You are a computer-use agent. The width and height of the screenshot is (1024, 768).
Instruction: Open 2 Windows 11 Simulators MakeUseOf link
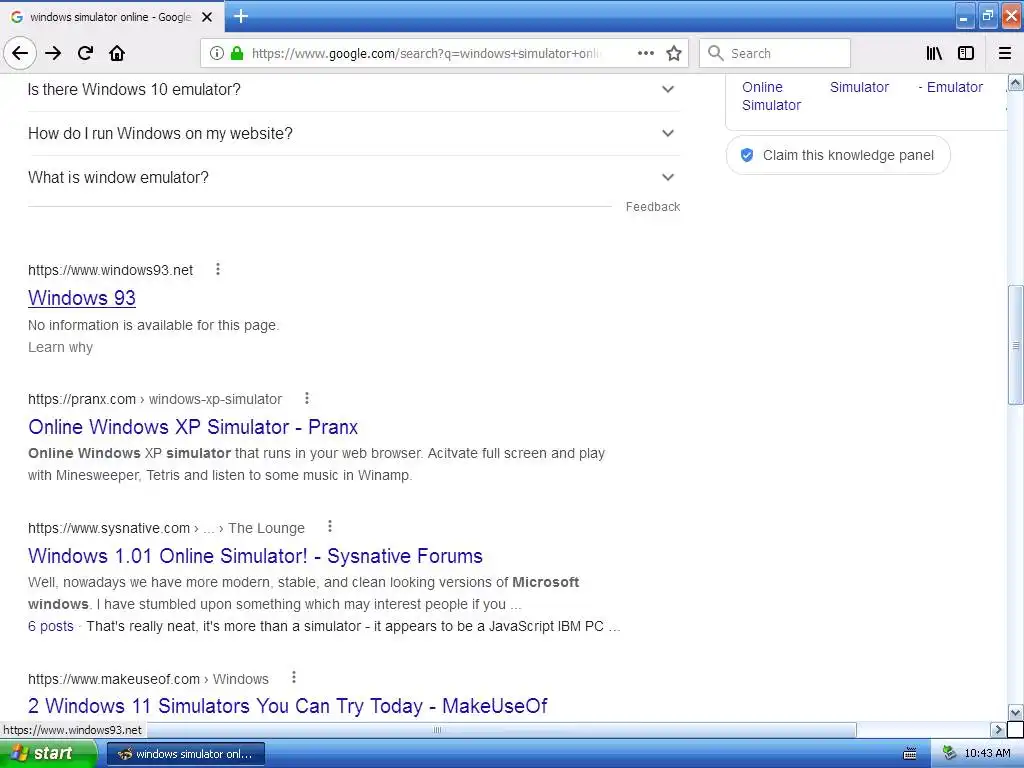[287, 706]
